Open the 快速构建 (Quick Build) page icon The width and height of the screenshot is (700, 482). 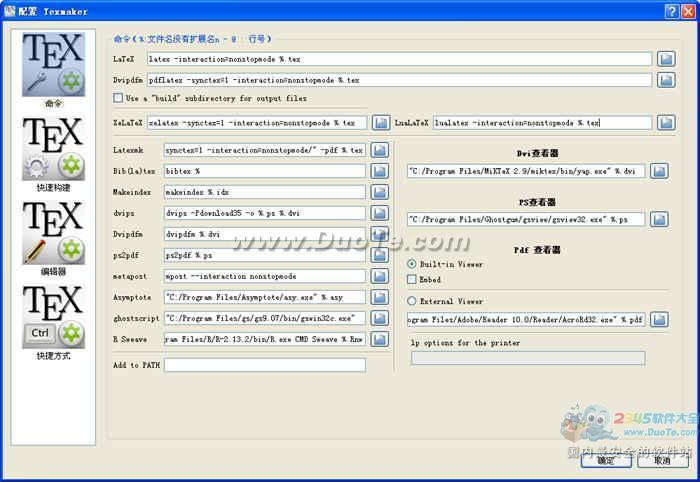(53, 149)
